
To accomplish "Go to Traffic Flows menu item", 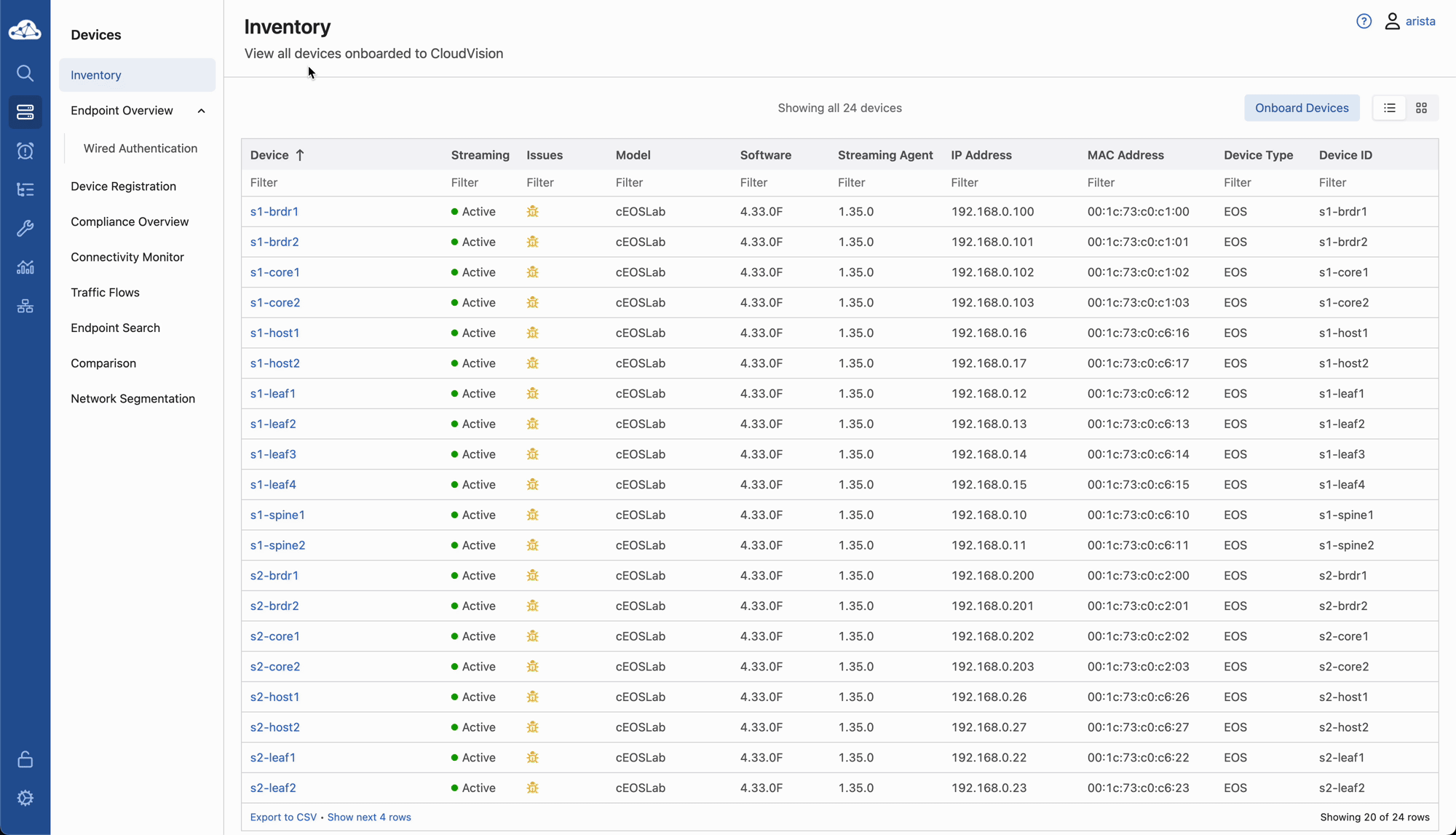I will [x=105, y=293].
